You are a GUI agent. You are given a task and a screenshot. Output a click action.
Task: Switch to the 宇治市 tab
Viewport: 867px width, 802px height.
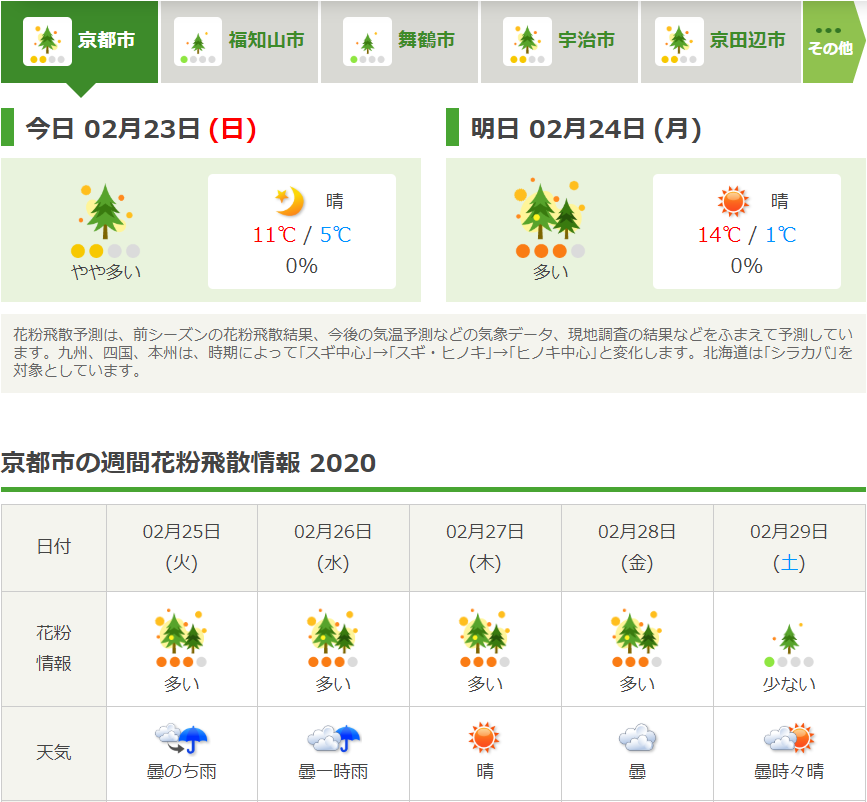tap(559, 41)
